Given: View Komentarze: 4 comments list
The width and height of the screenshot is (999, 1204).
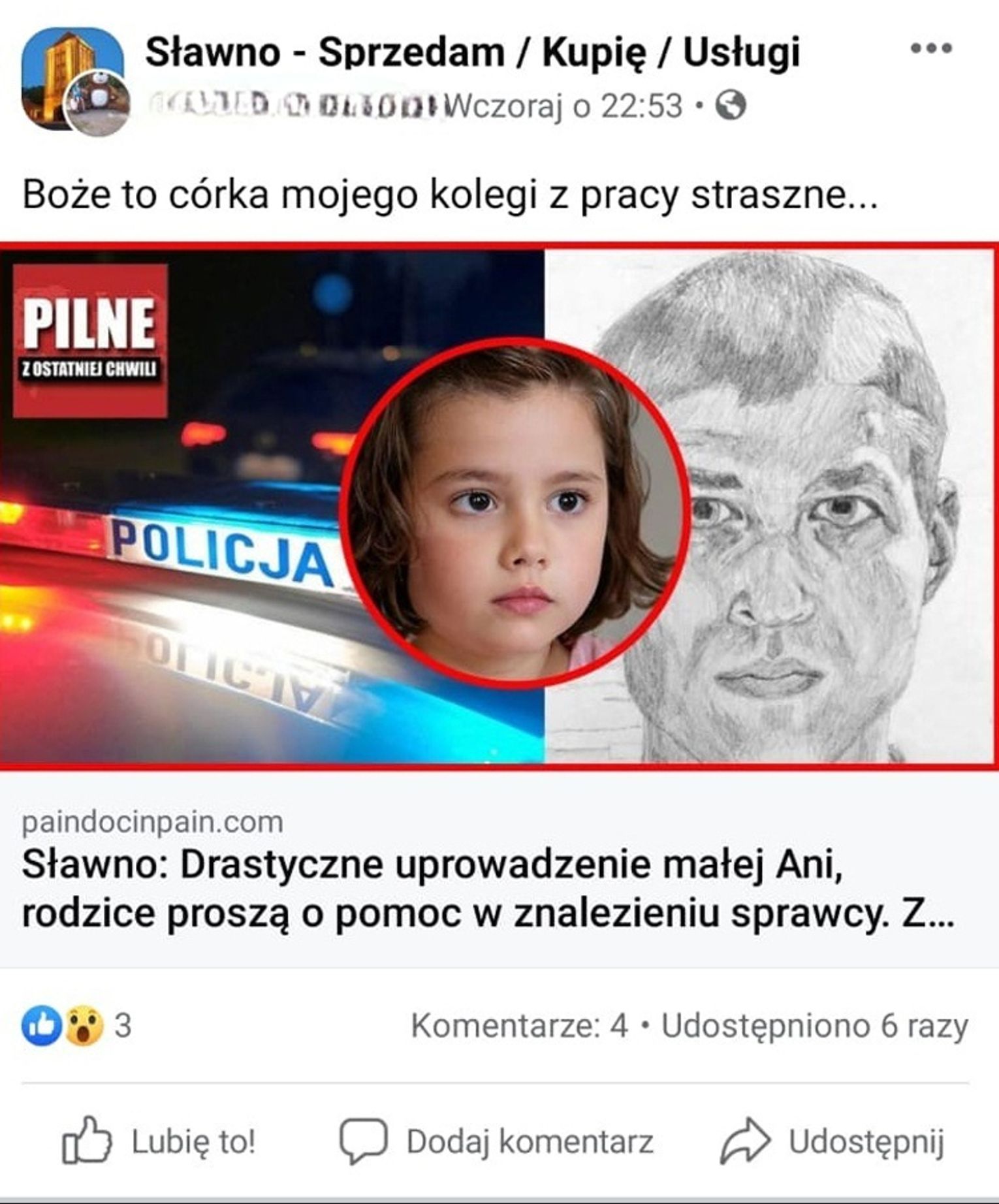Looking at the screenshot, I should click(x=519, y=1026).
